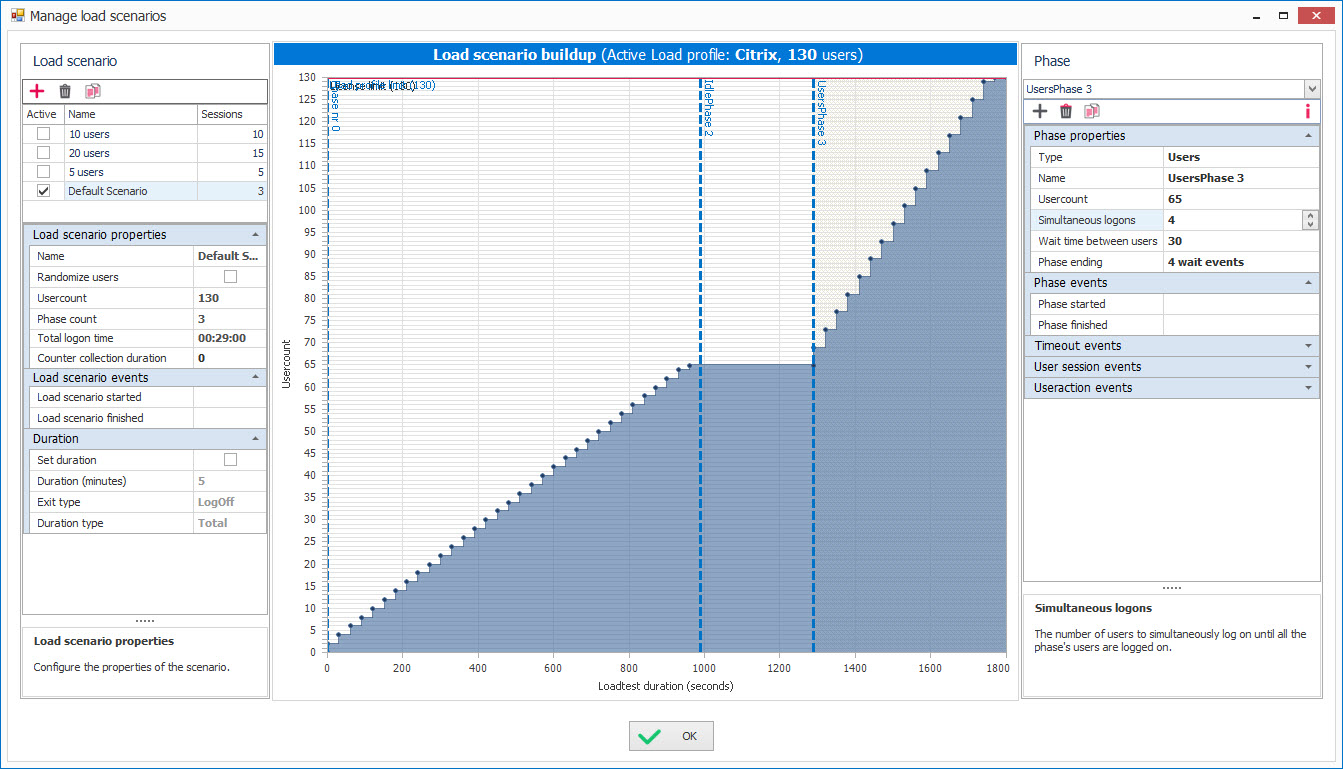Duplicate the Default Scenario with the copy icon
Screen dimensions: 1343x769
pos(92,91)
